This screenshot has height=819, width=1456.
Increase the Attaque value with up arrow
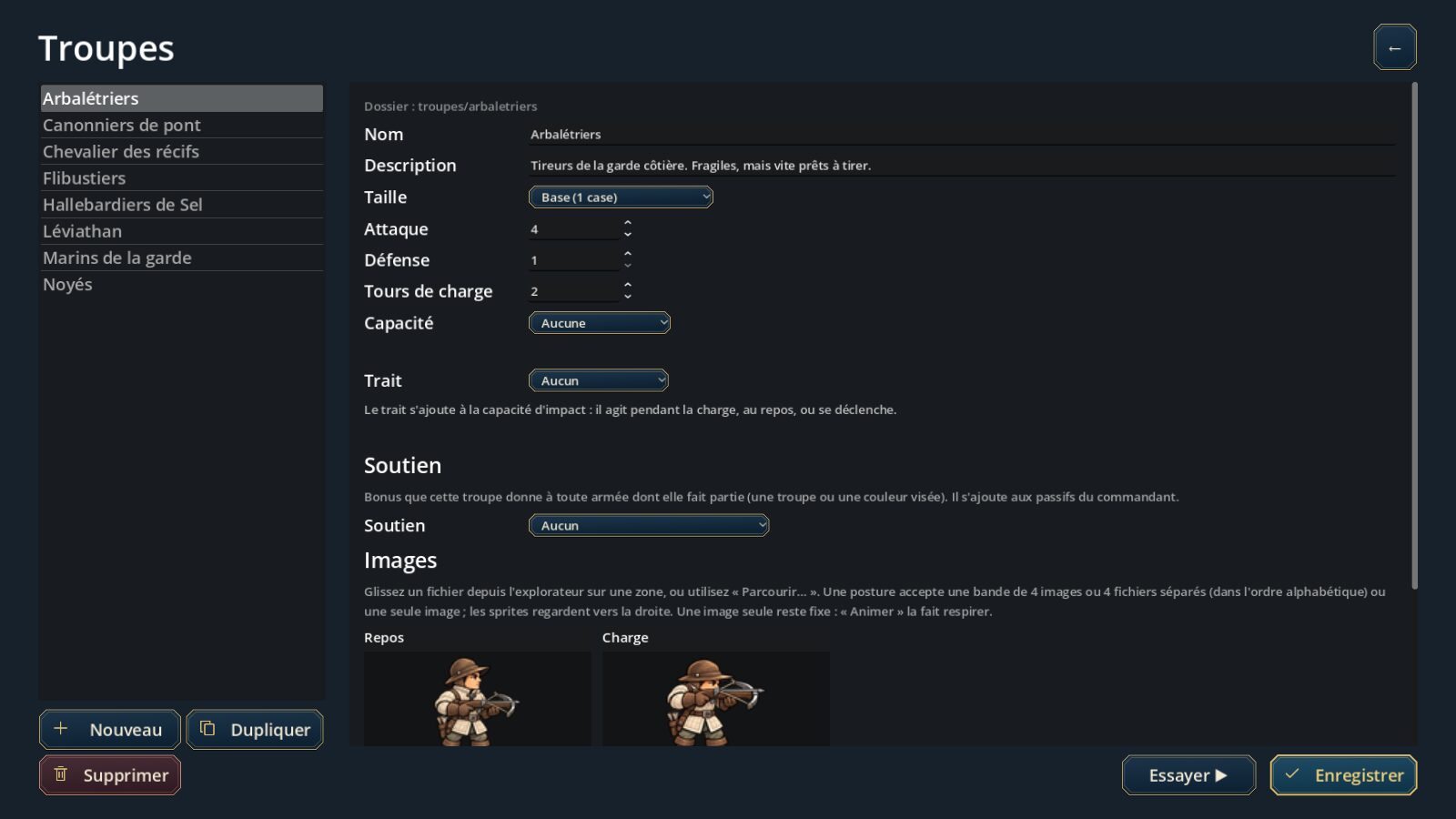(628, 223)
